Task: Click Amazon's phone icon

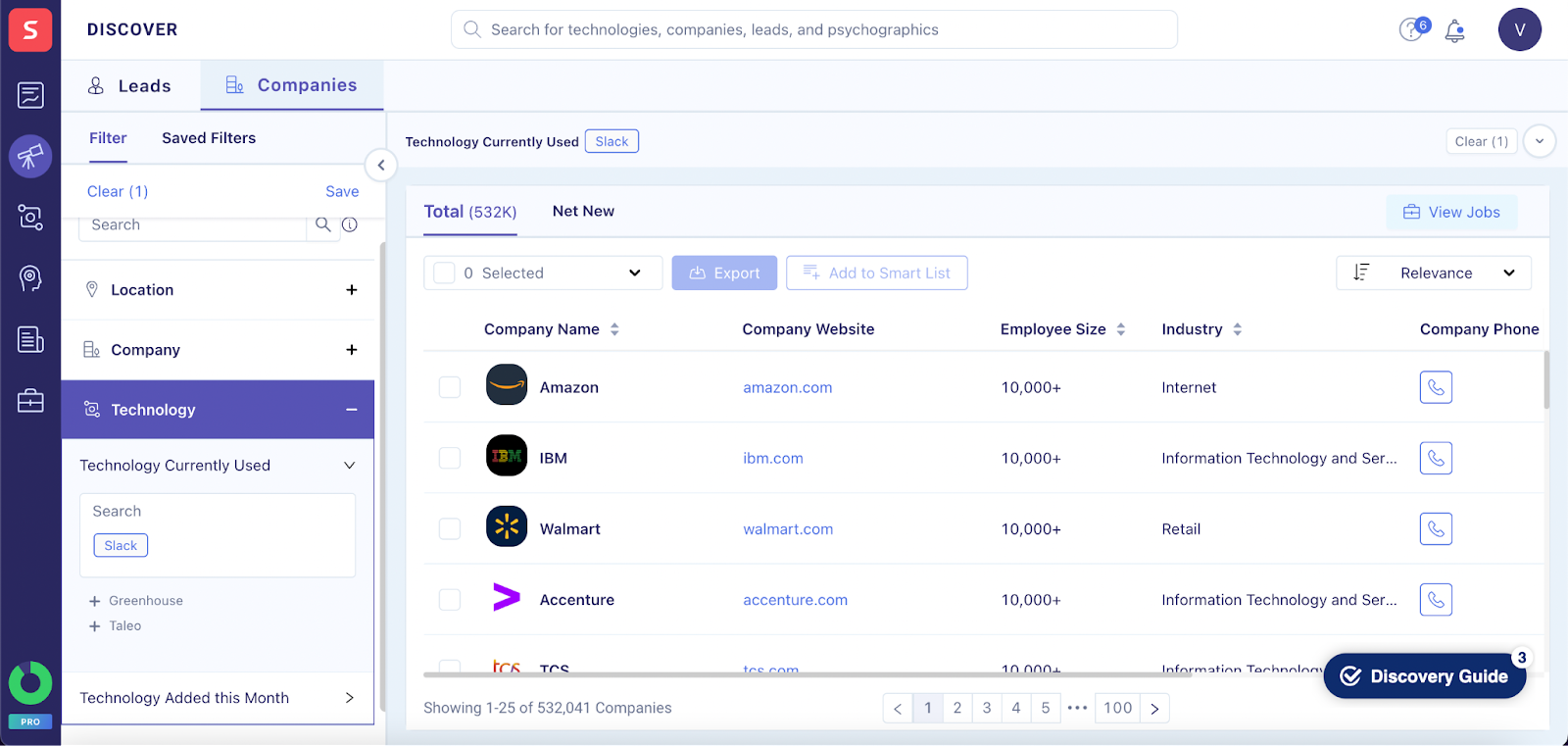Action: click(x=1436, y=387)
